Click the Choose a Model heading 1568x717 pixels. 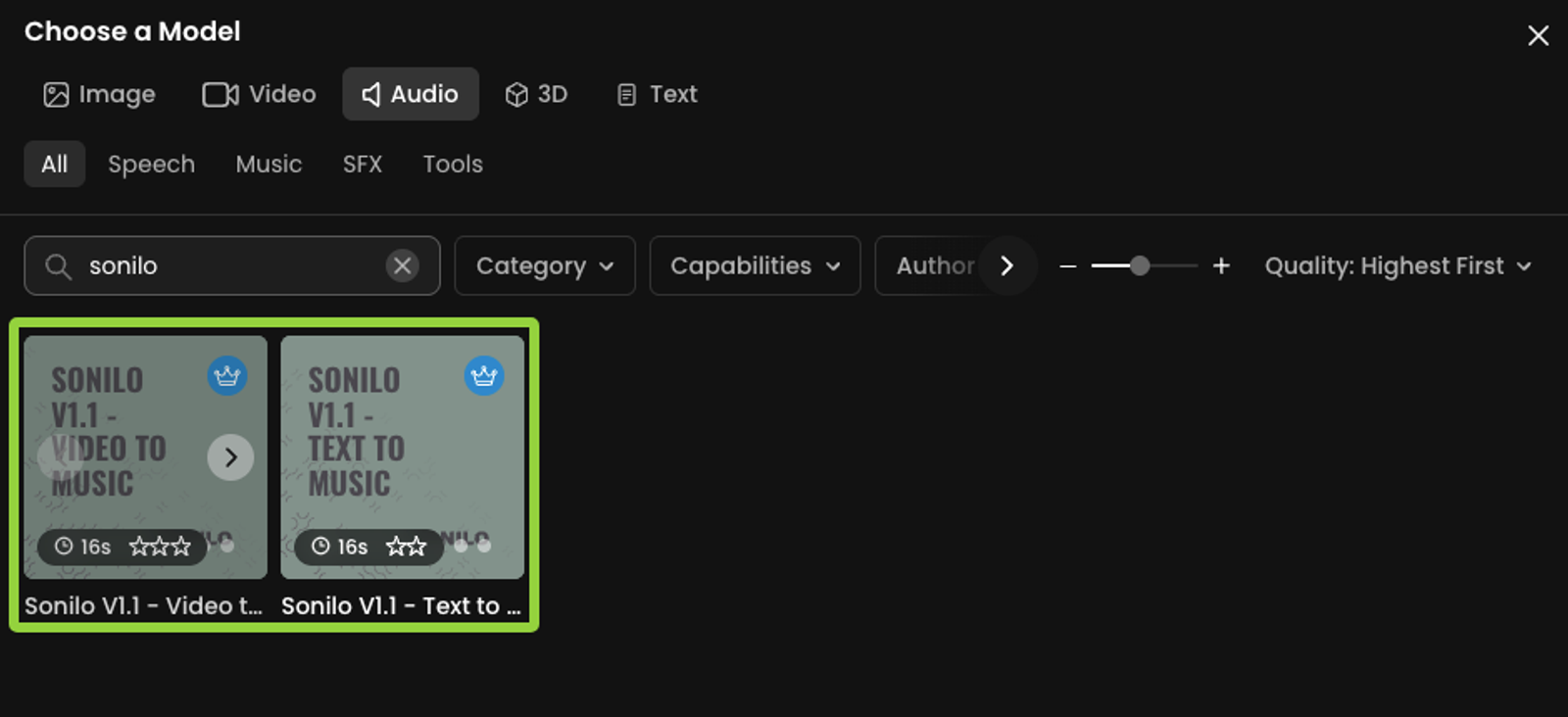point(132,31)
